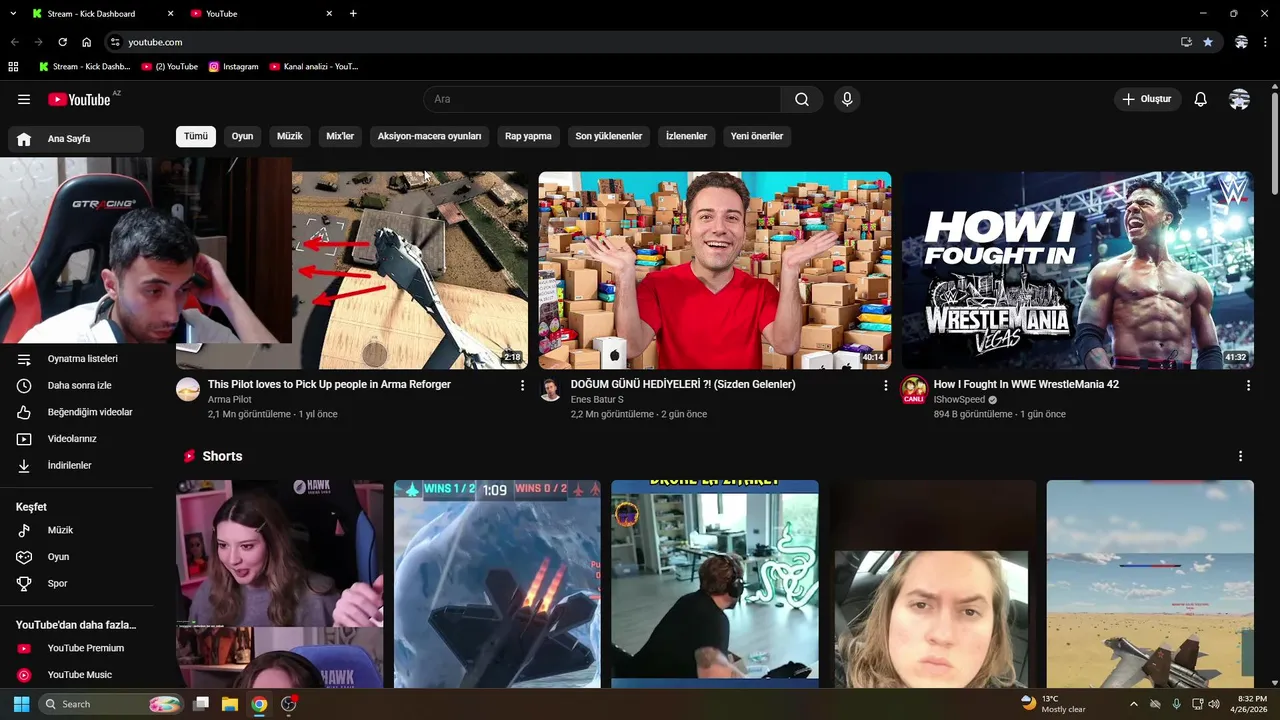1280x720 pixels.
Task: Open the weather widget showing 13°C
Action: 1051,704
